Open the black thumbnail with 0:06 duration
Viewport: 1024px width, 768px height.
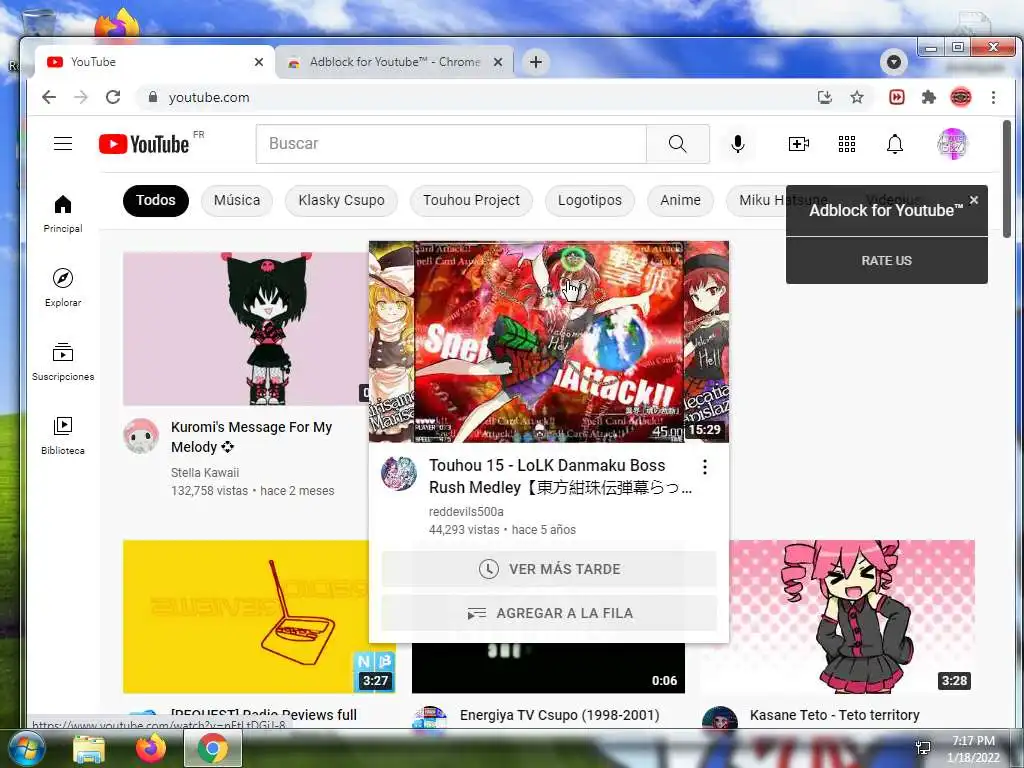[x=549, y=668]
